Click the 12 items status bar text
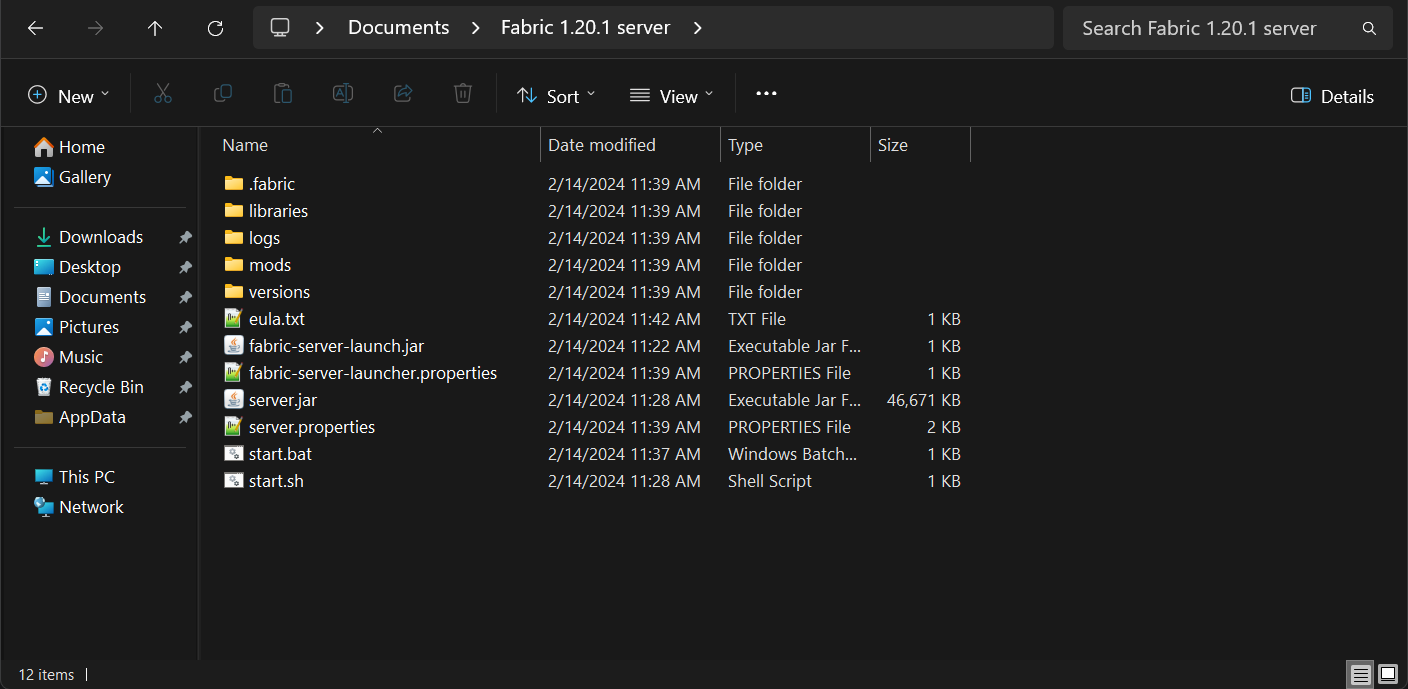1408x689 pixels. [x=46, y=675]
